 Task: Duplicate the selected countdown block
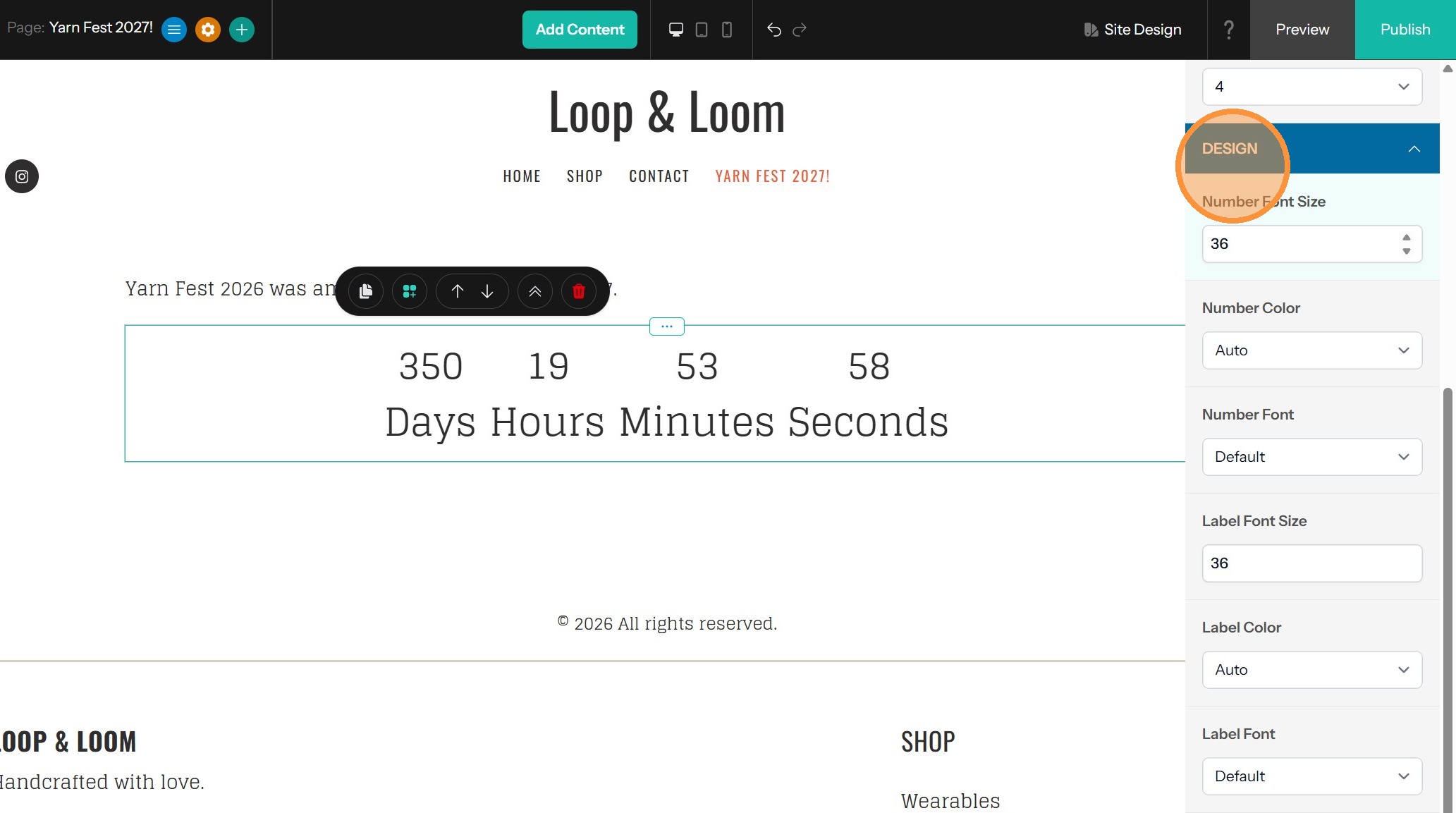tap(365, 291)
